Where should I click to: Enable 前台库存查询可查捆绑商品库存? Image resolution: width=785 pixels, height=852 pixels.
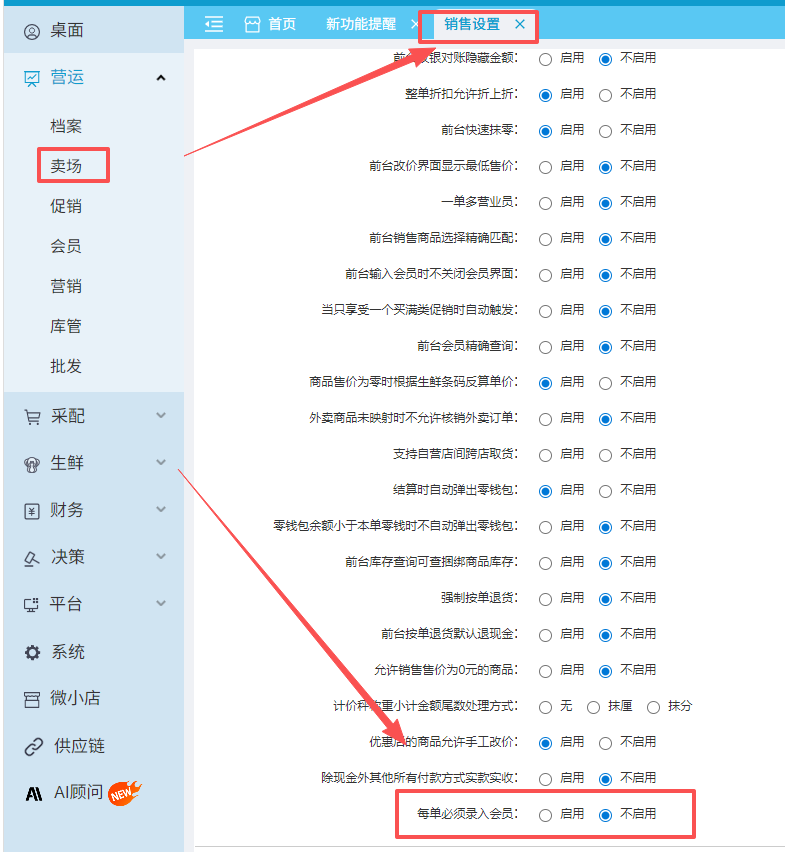pyautogui.click(x=545, y=563)
